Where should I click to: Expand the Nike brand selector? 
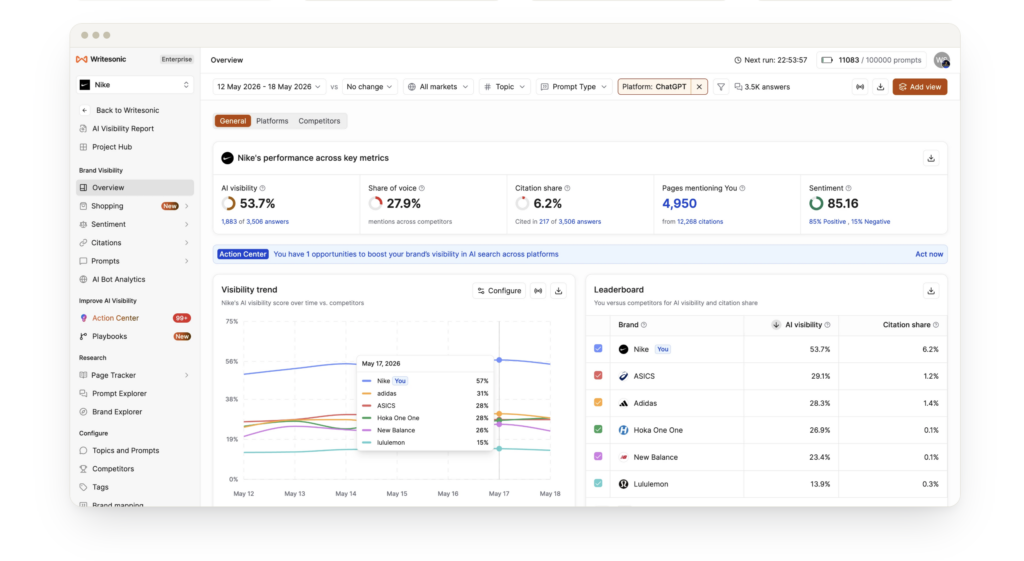click(135, 85)
